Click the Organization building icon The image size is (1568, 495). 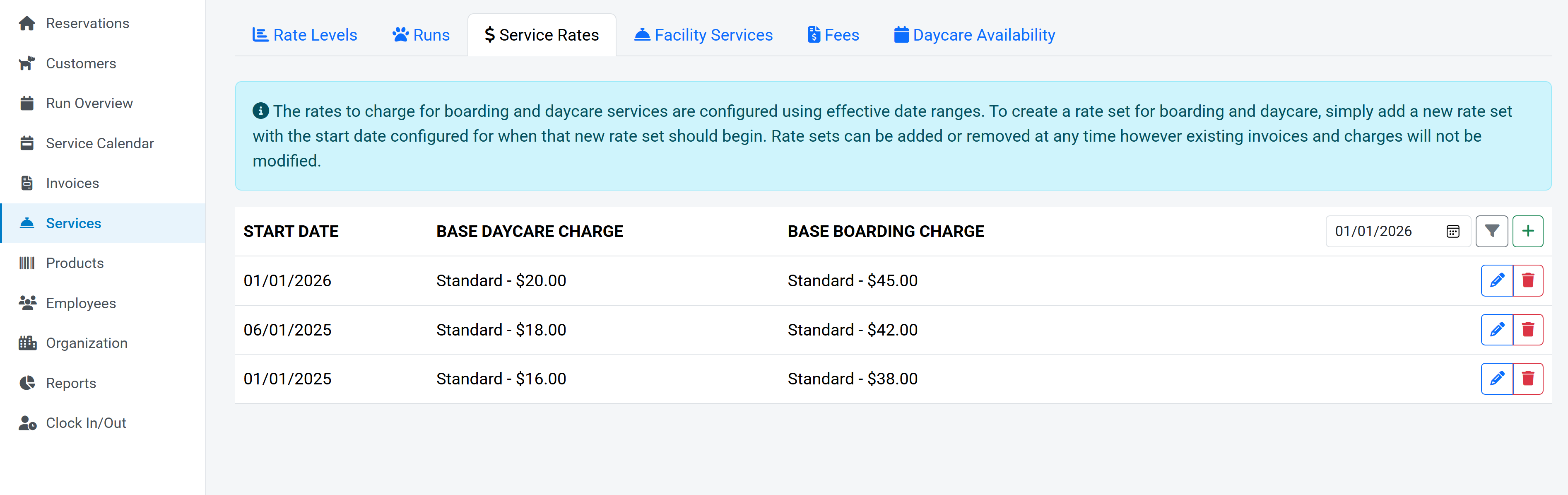click(x=27, y=343)
